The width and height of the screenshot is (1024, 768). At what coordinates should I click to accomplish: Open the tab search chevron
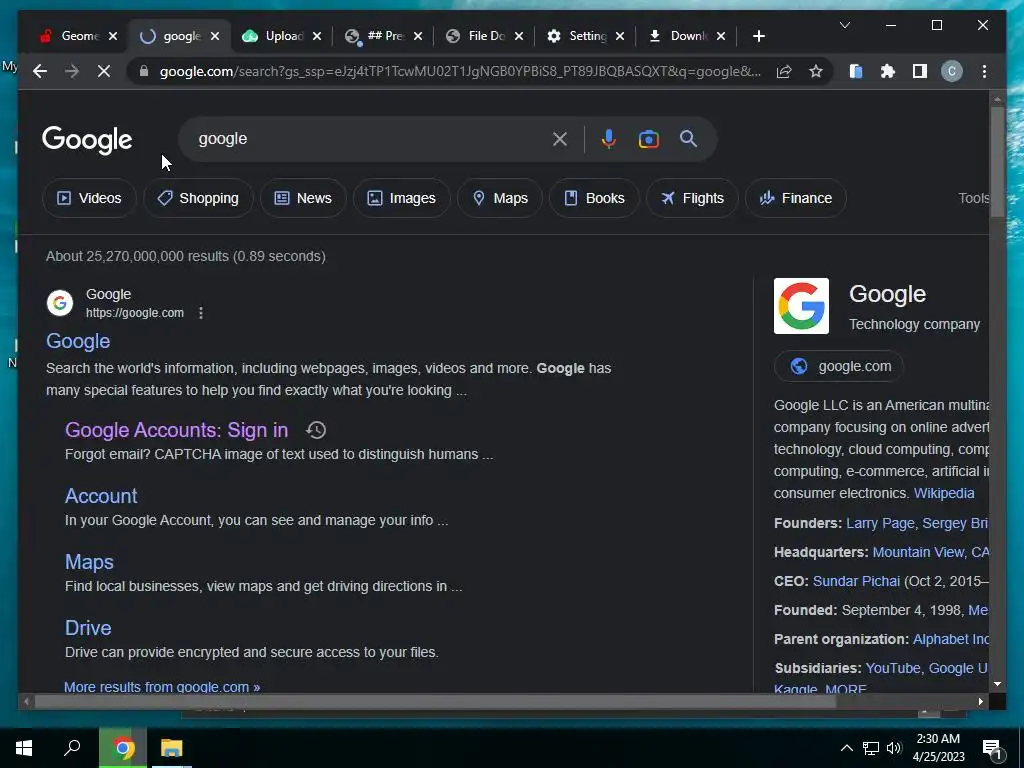pos(844,25)
